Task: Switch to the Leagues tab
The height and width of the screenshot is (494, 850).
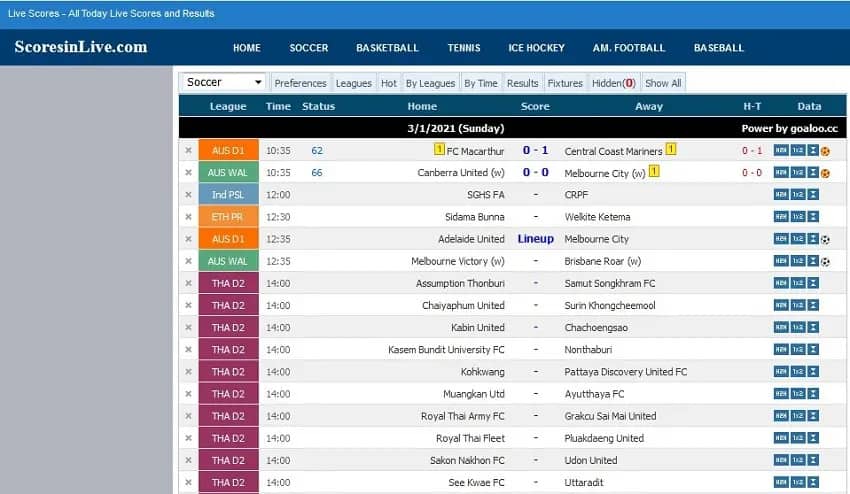Action: (x=353, y=83)
